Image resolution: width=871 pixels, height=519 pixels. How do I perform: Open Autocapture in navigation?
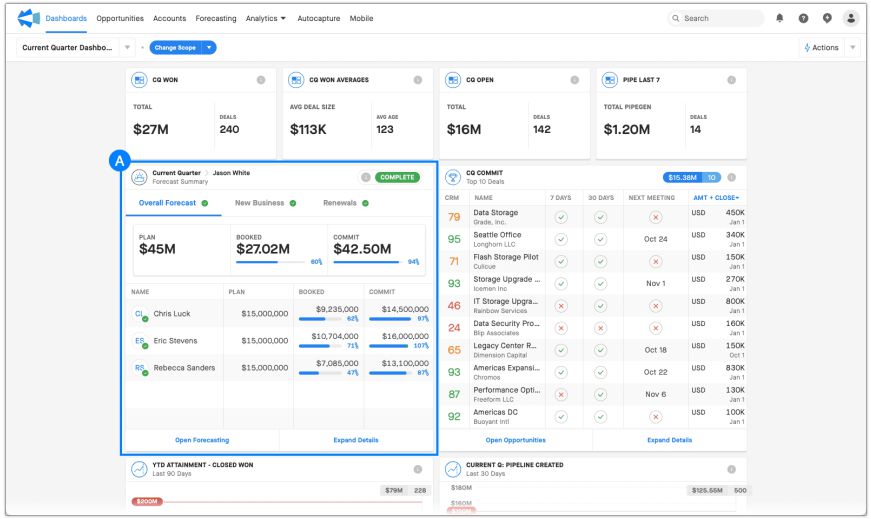(319, 18)
